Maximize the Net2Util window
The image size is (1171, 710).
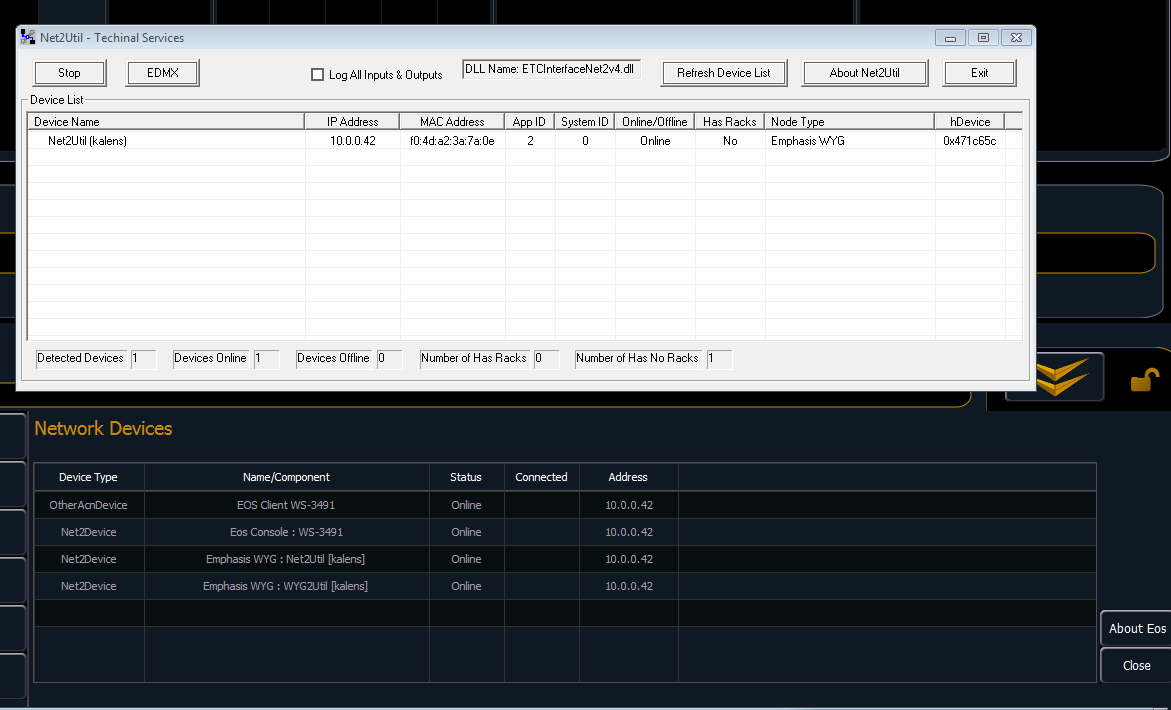tap(984, 37)
